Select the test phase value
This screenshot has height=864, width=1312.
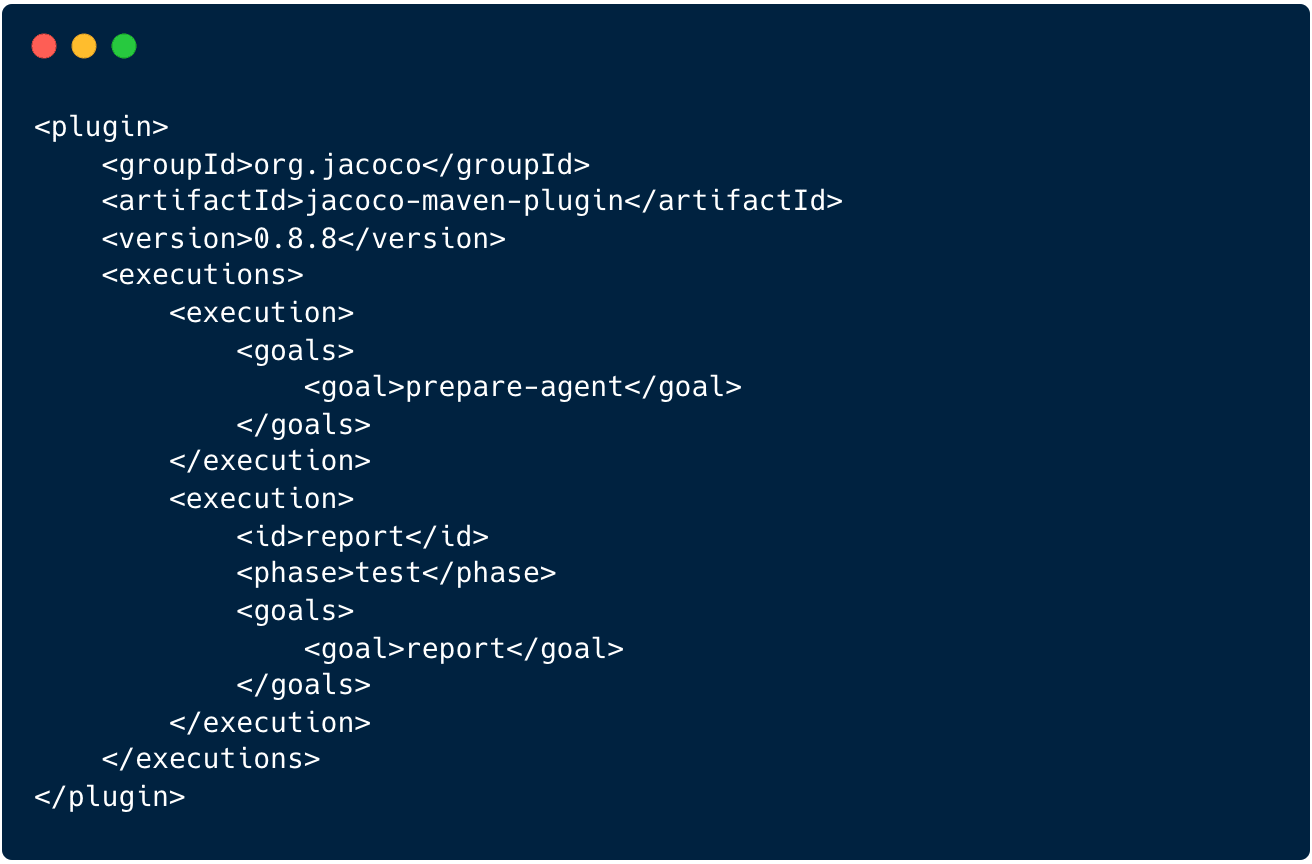coord(388,573)
